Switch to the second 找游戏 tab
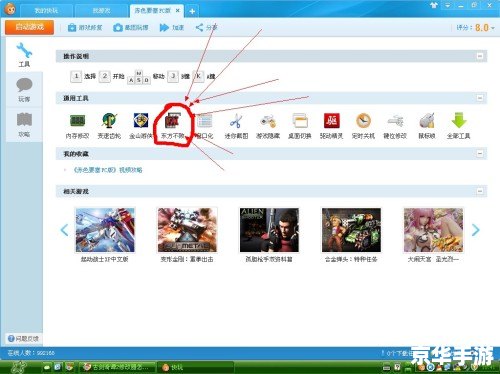Viewport: 500px width, 374px height. [x=101, y=11]
